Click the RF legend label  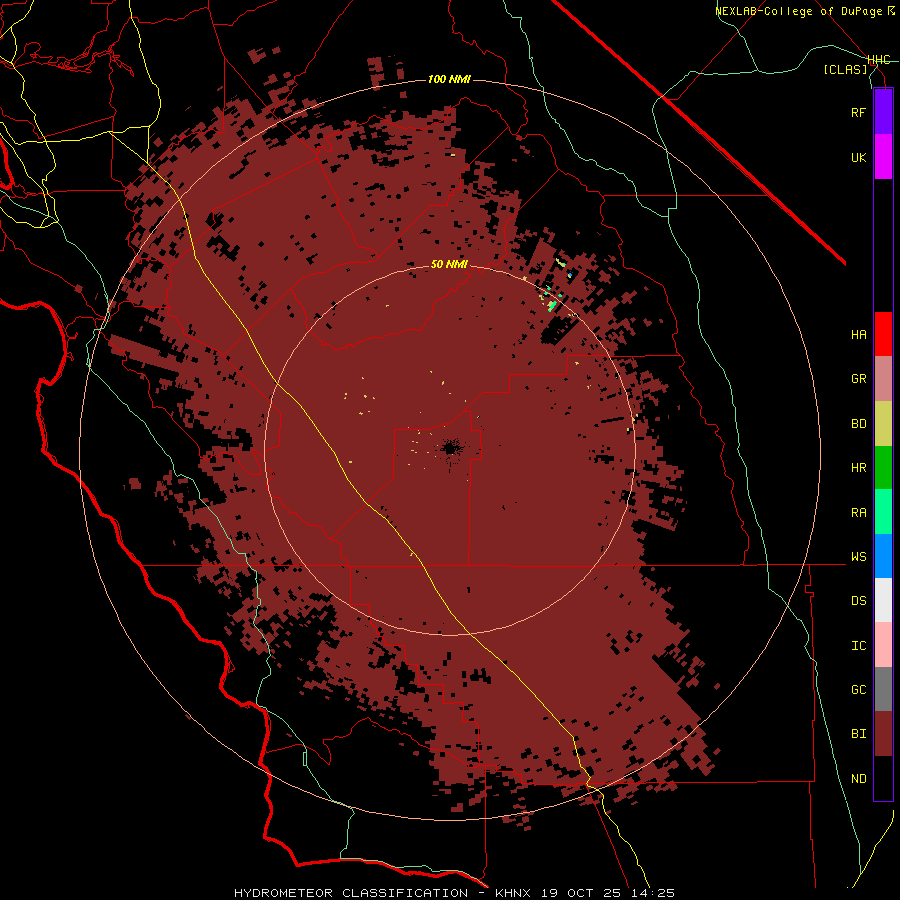[x=858, y=112]
